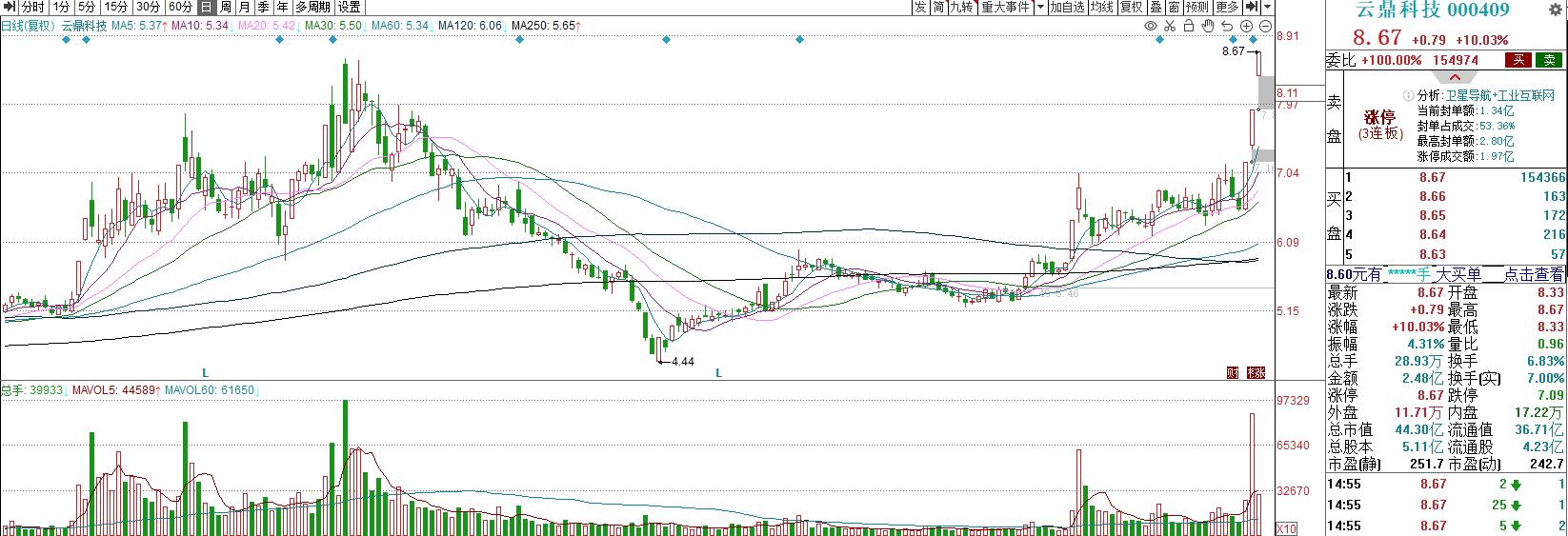This screenshot has height=536, width=1568.
Task: Zoom in with the plus circle icon
Action: point(1246,26)
